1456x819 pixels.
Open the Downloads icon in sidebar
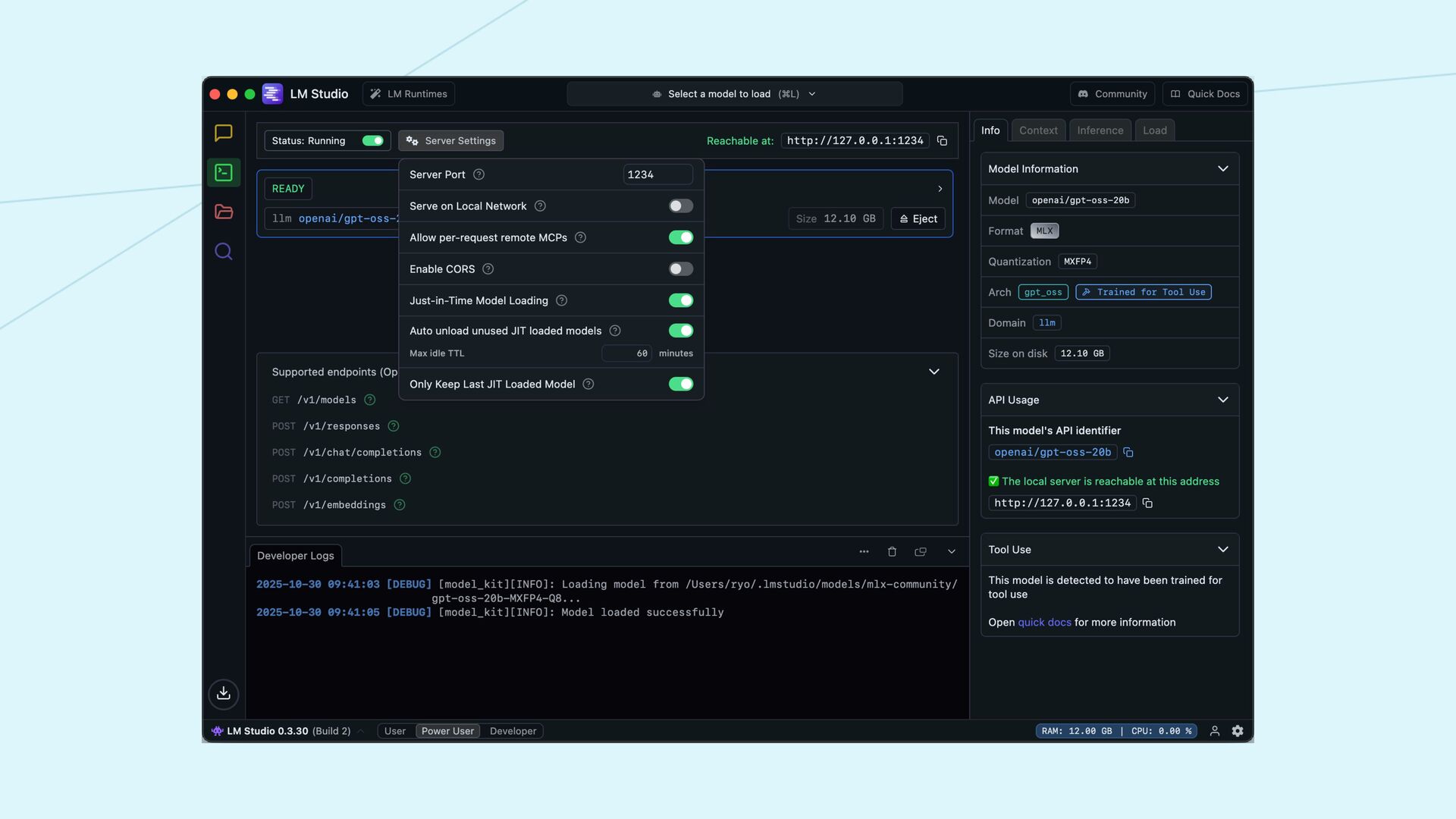[223, 694]
